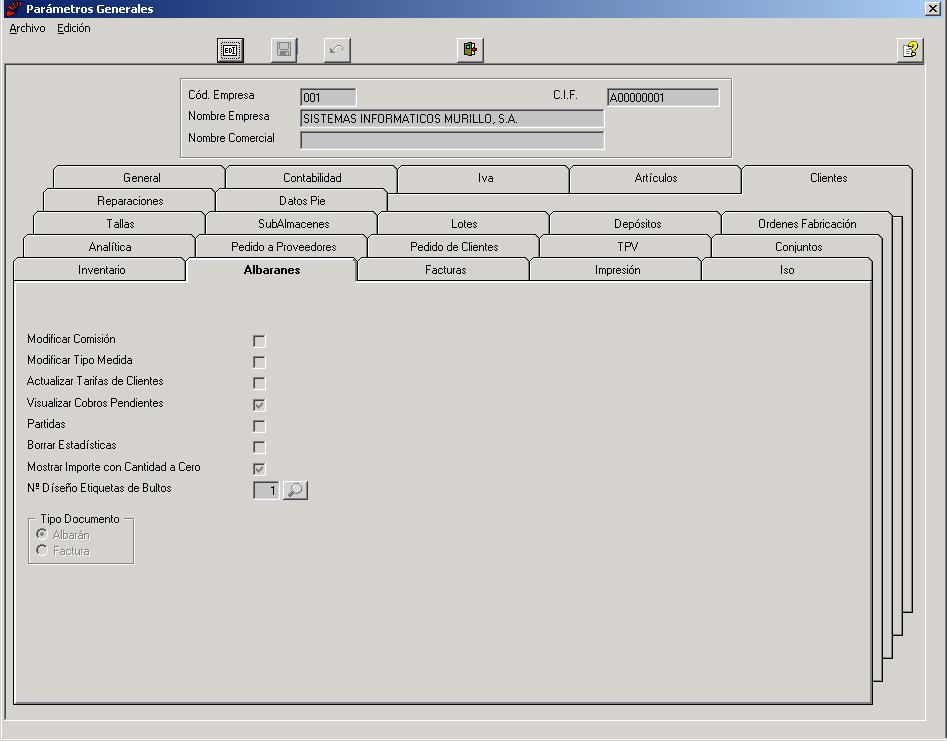Switch to the Analítica tab
The width and height of the screenshot is (947, 741).
[109, 246]
